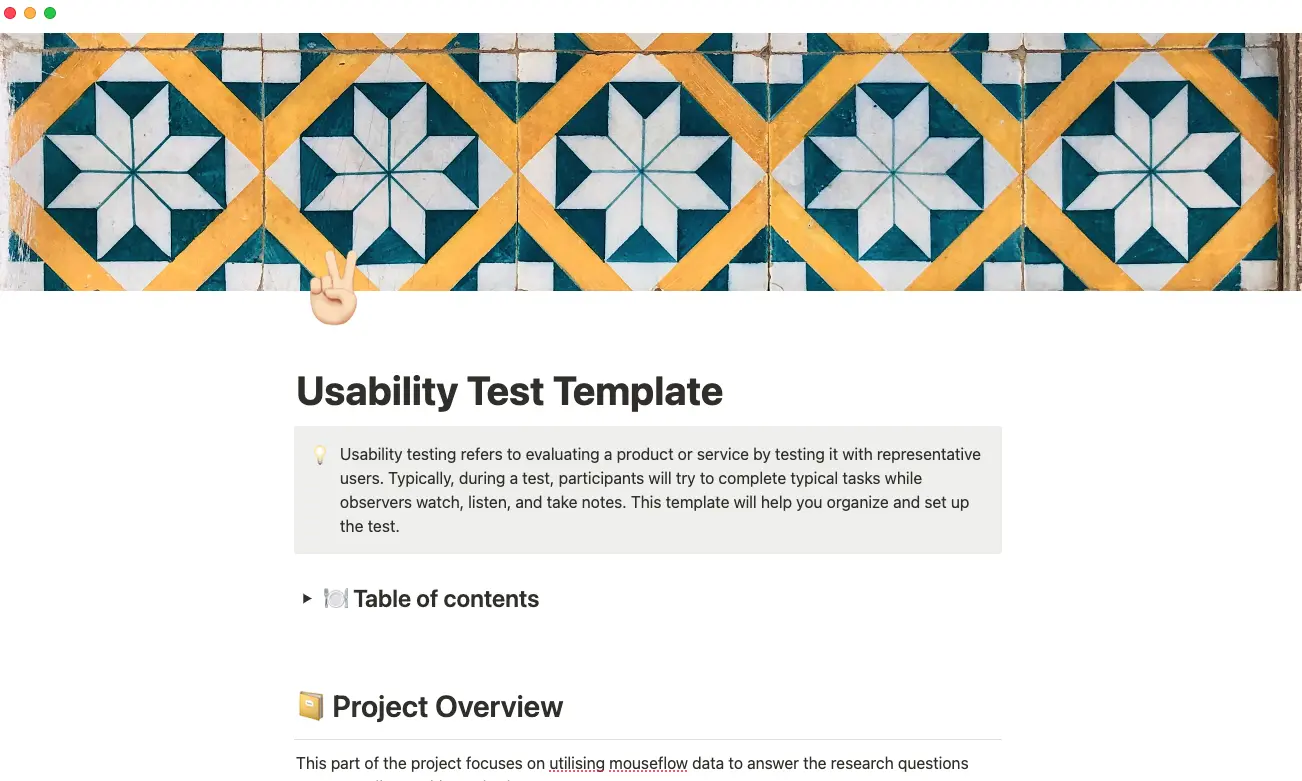Viewport: 1302px width, 781px height.
Task: Click the small triangle before Table of contents
Action: pos(307,598)
